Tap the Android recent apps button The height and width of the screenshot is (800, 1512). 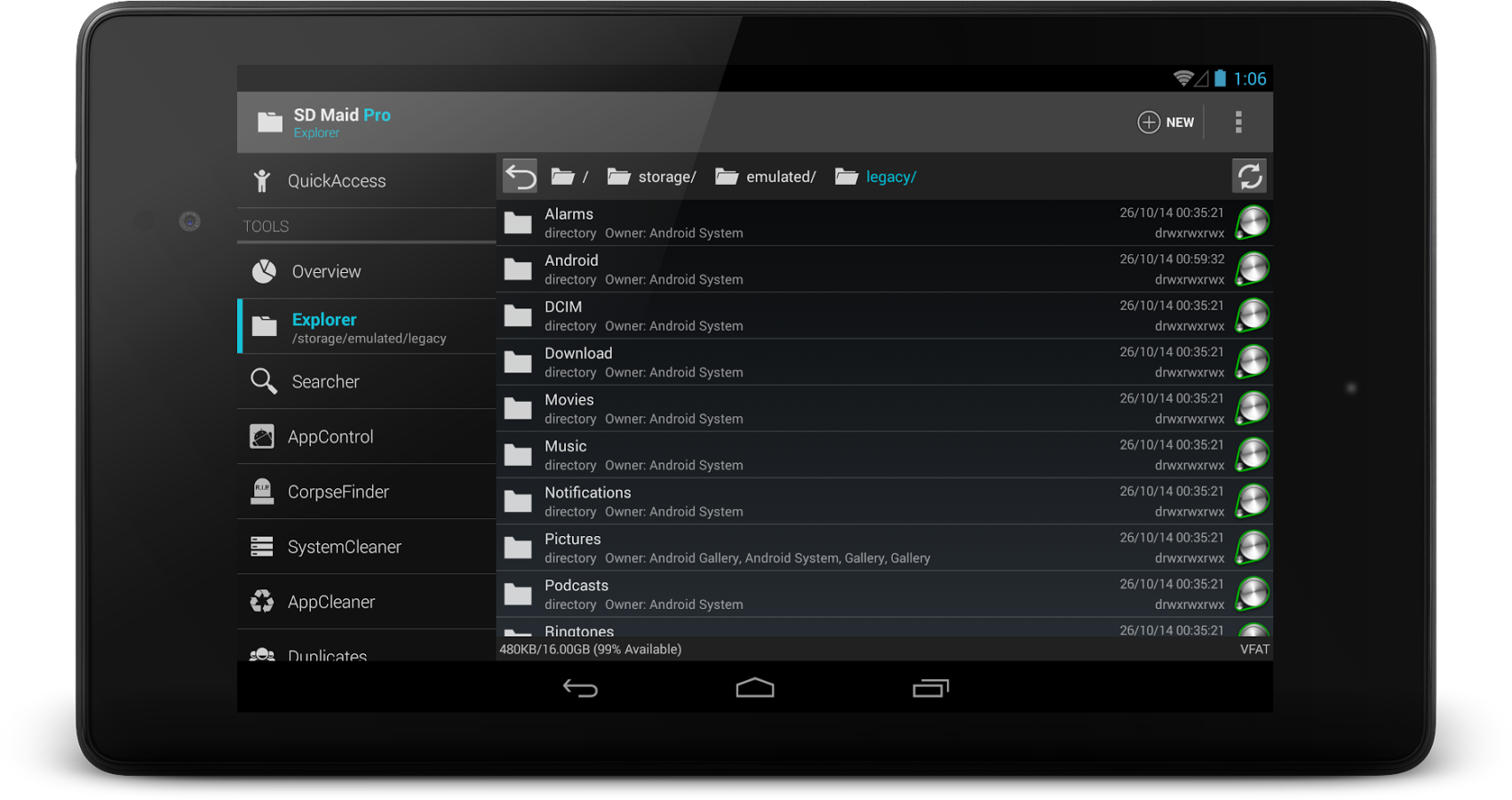pos(930,688)
